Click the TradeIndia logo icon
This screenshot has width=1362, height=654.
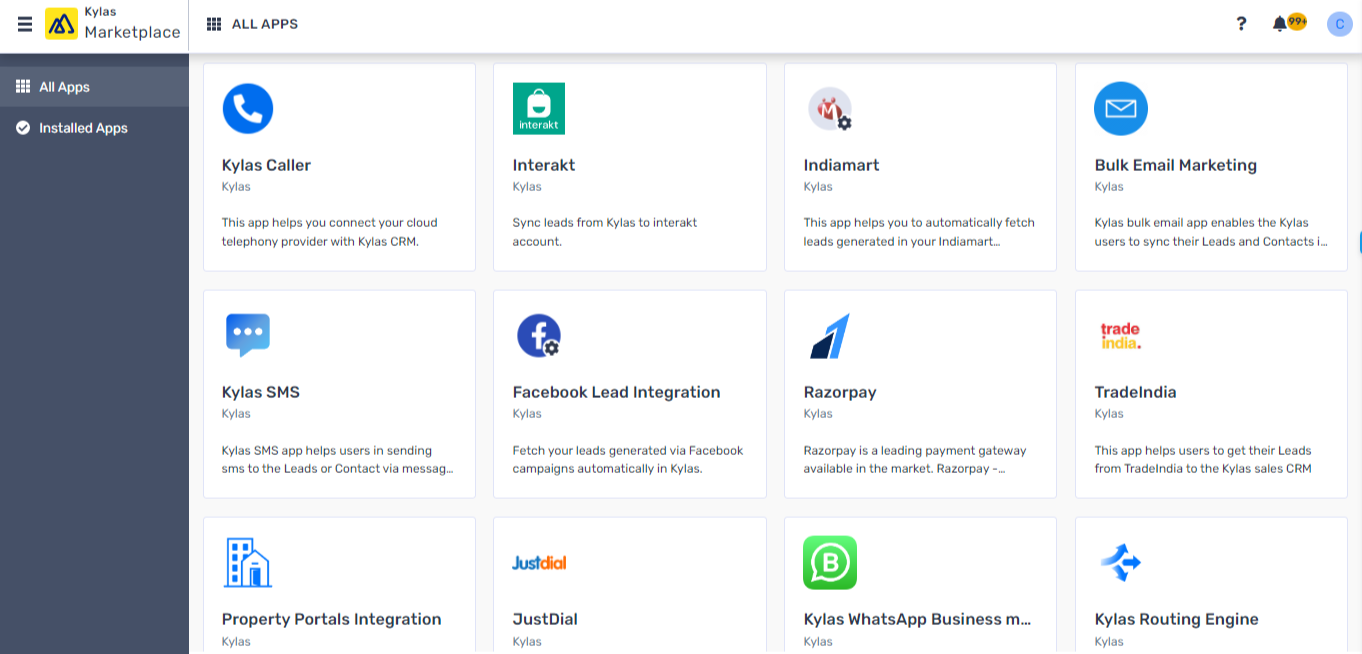(1120, 335)
